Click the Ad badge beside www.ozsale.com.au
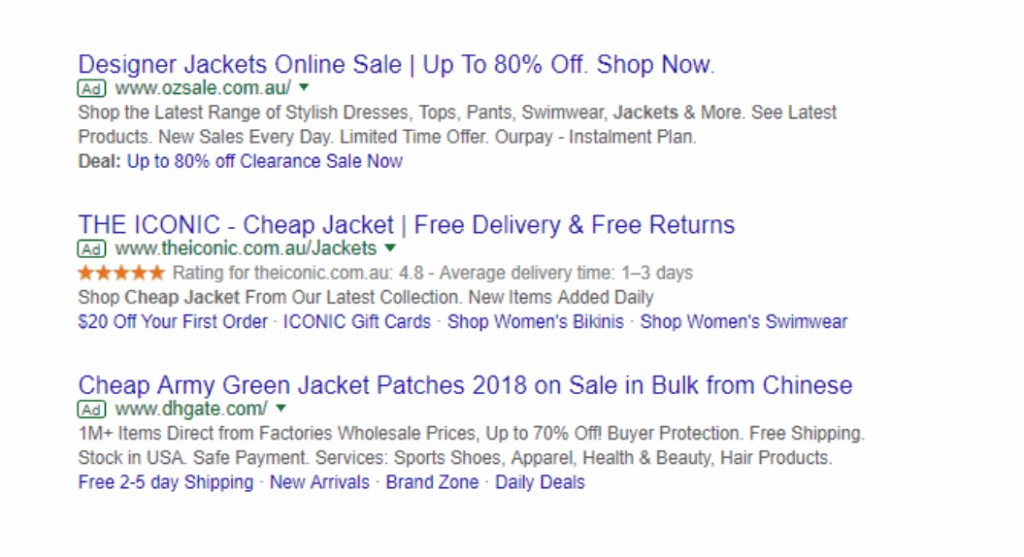1024x557 pixels. pos(91,88)
